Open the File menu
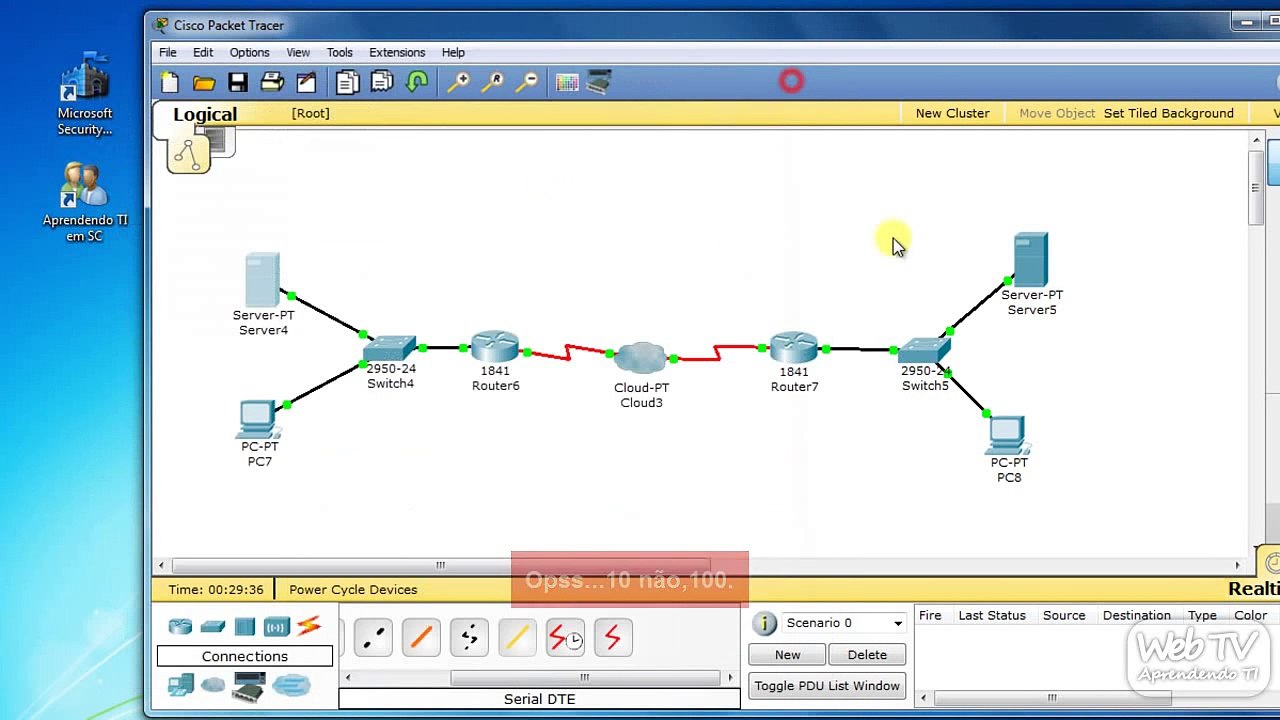1280x720 pixels. [x=168, y=52]
